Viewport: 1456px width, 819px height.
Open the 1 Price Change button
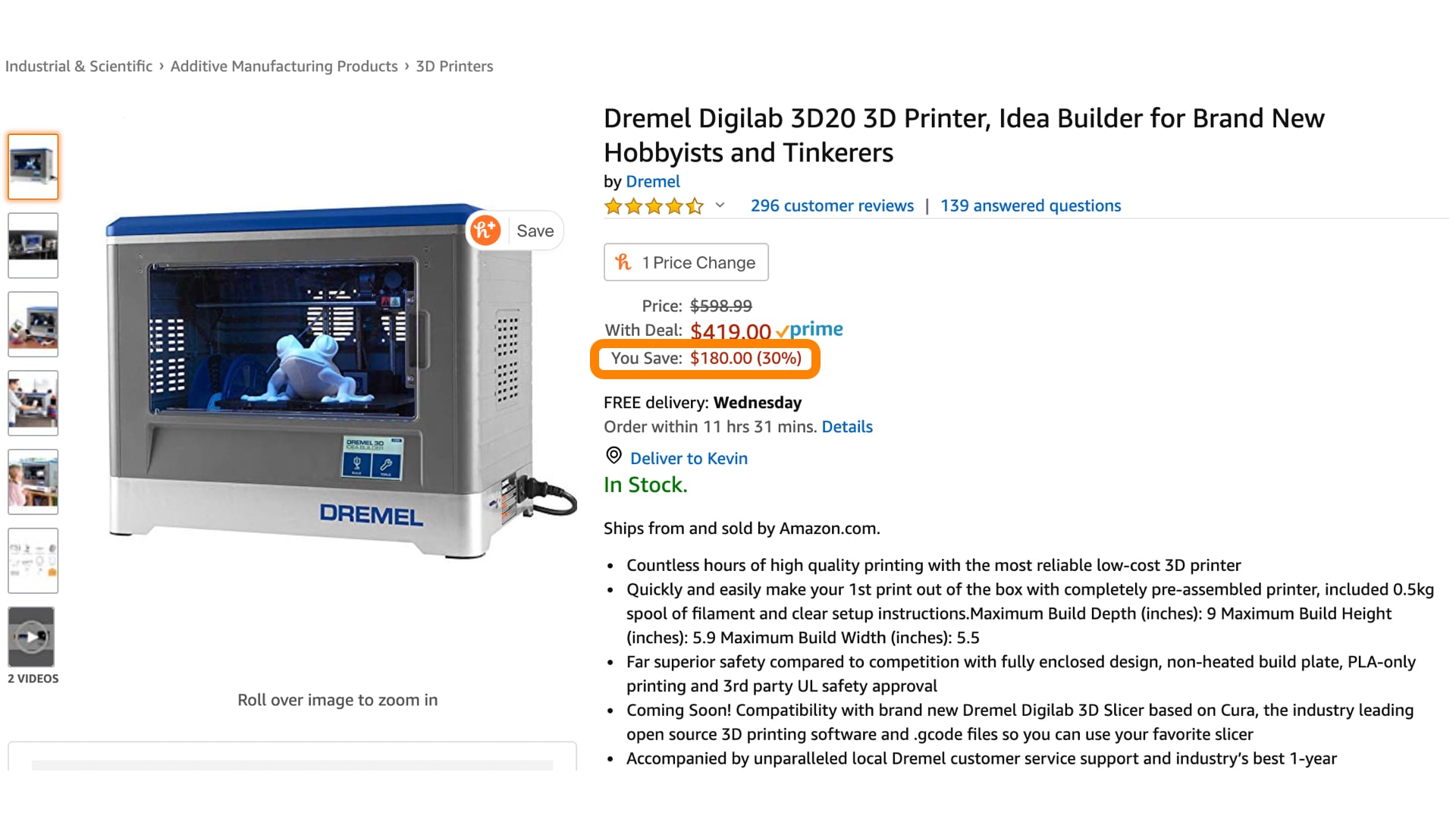pyautogui.click(x=686, y=262)
